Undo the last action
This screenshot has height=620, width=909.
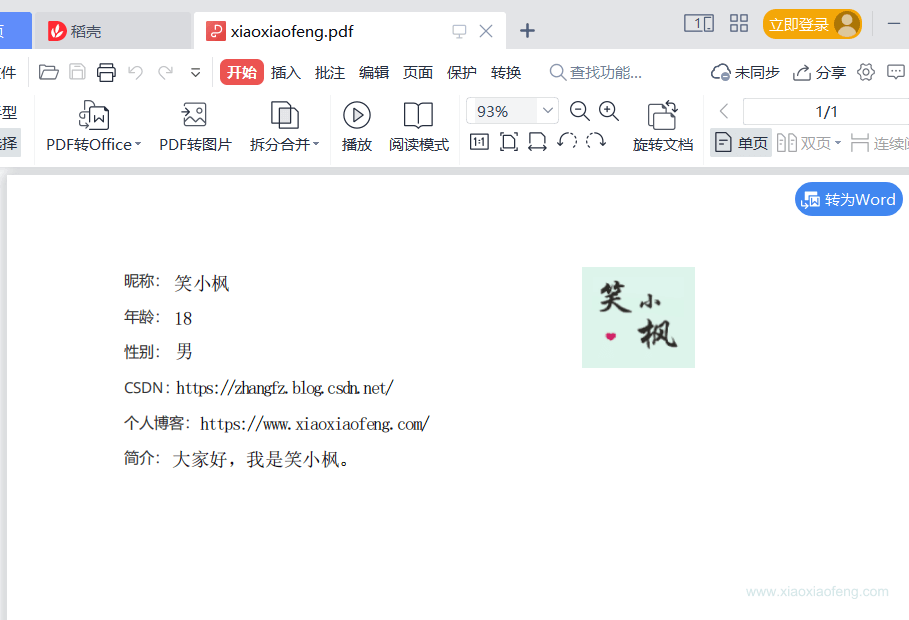pos(136,72)
